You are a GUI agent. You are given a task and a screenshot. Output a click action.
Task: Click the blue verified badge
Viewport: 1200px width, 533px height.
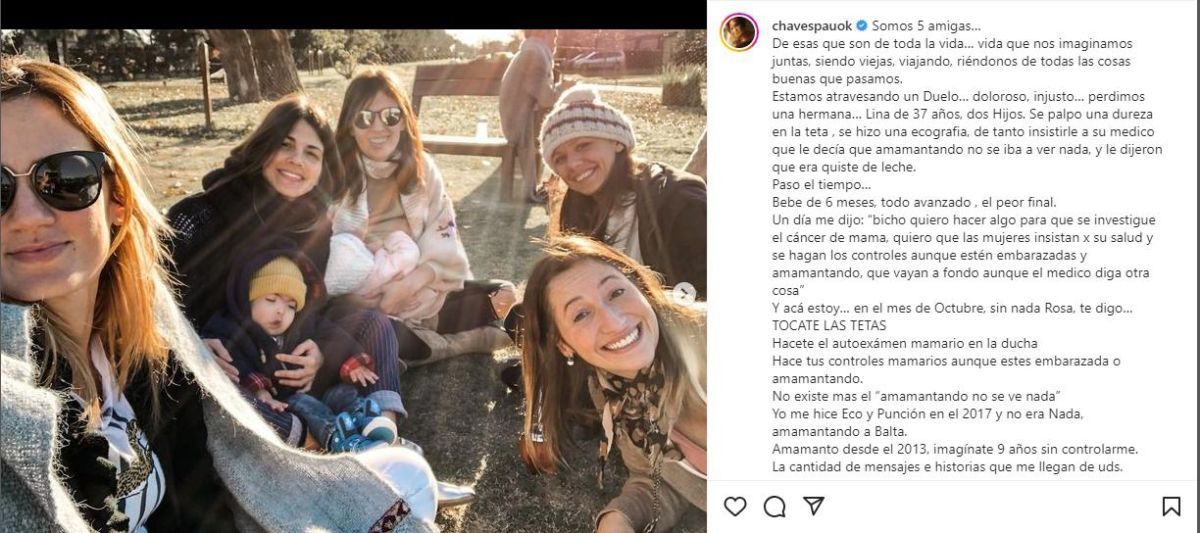(862, 26)
